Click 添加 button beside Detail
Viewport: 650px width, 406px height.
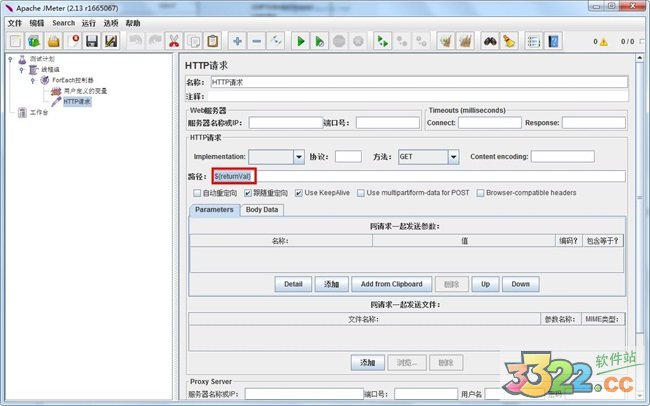[332, 284]
